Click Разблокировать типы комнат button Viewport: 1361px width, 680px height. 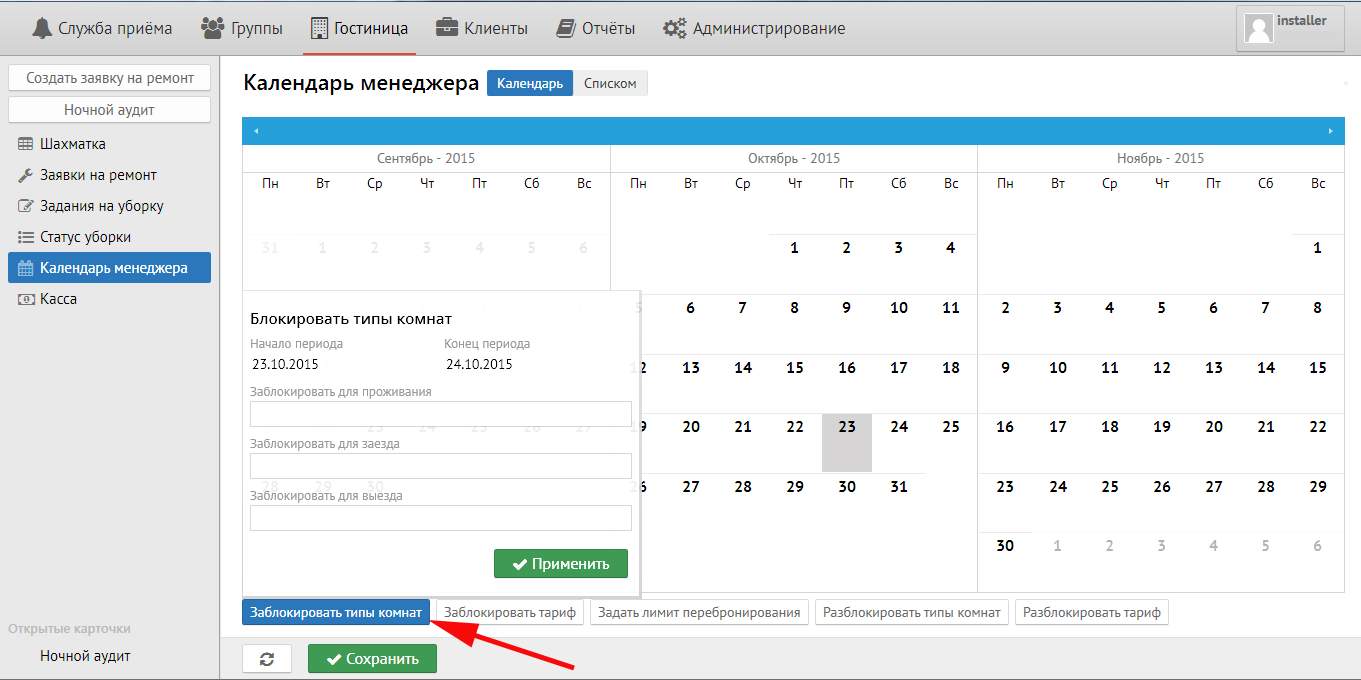pyautogui.click(x=912, y=612)
